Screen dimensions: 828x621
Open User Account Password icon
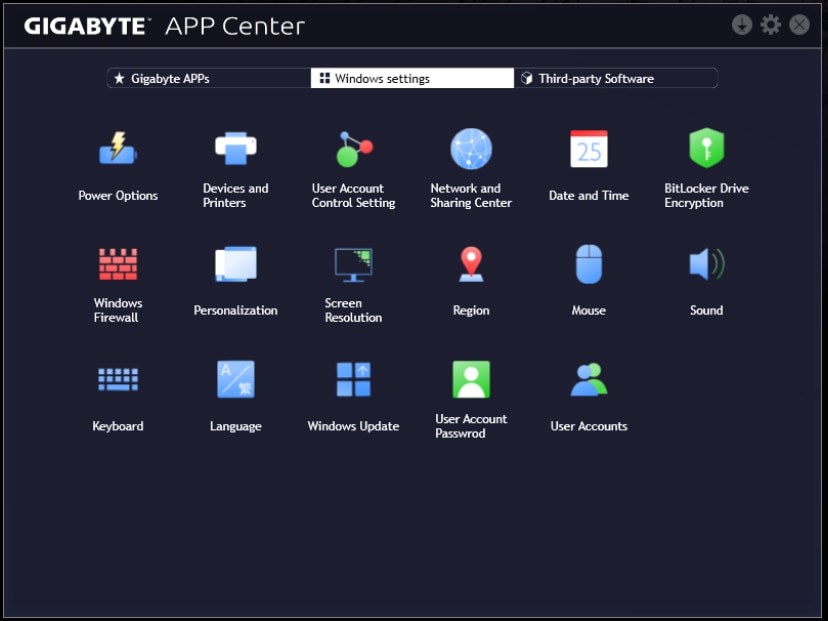coord(471,380)
